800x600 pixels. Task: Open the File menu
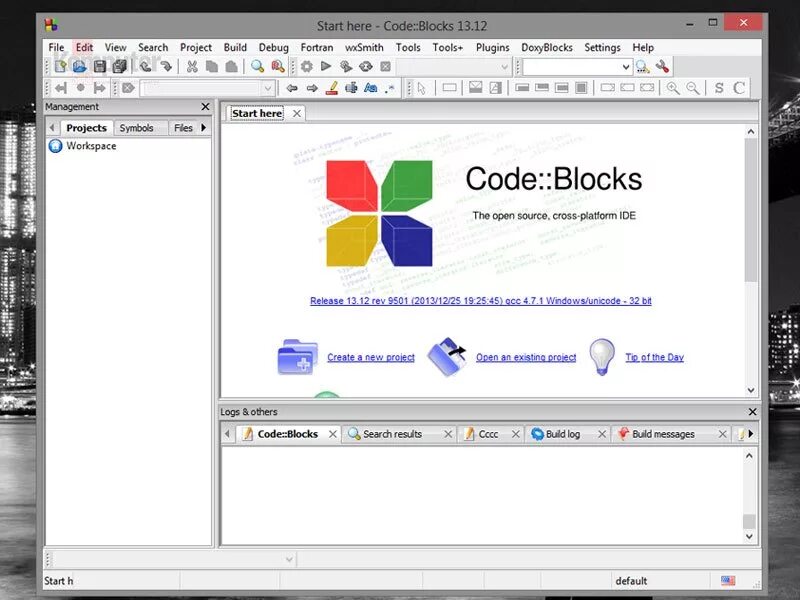tap(56, 47)
